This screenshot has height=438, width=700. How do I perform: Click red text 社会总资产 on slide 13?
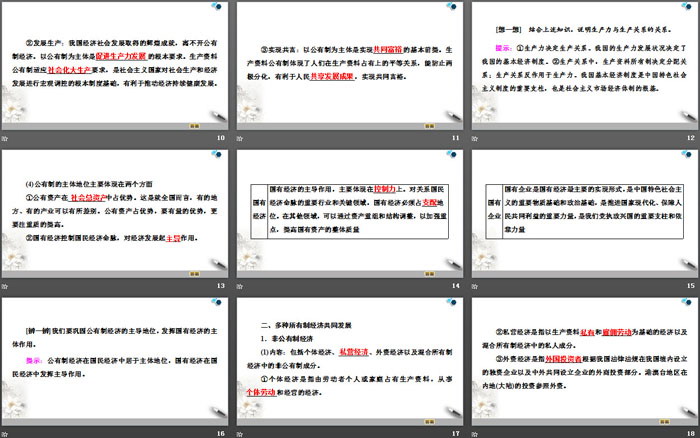[x=88, y=198]
